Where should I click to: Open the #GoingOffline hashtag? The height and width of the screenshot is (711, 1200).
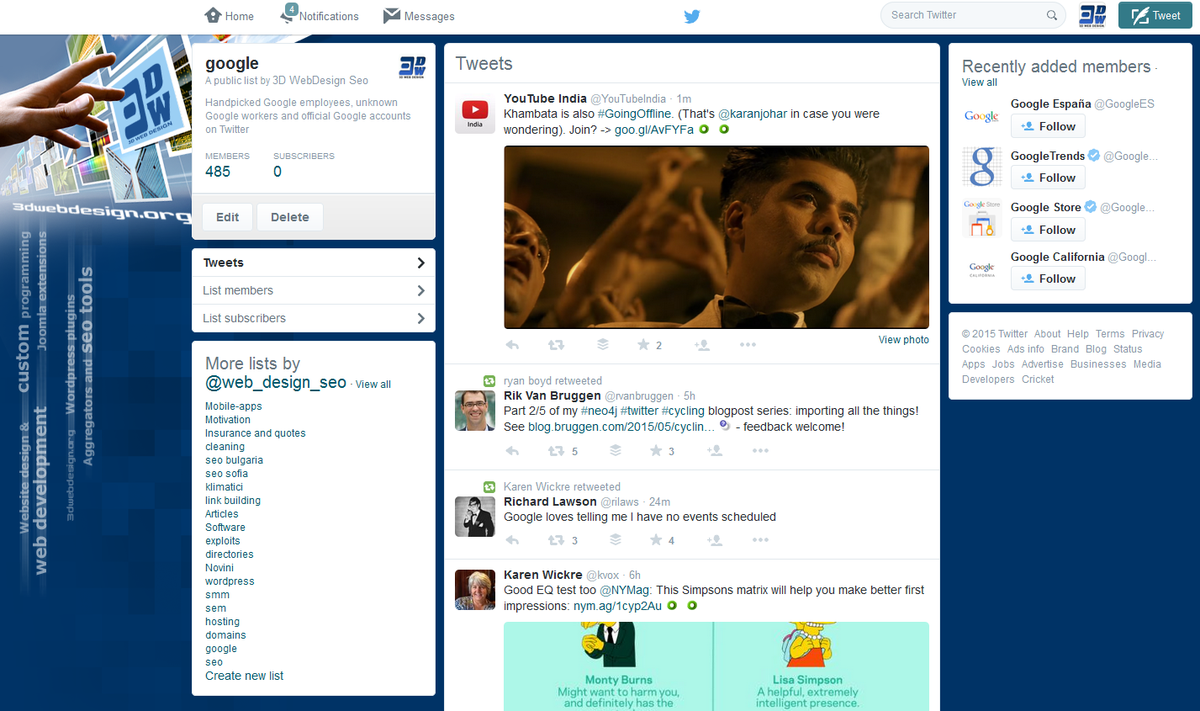[x=635, y=114]
